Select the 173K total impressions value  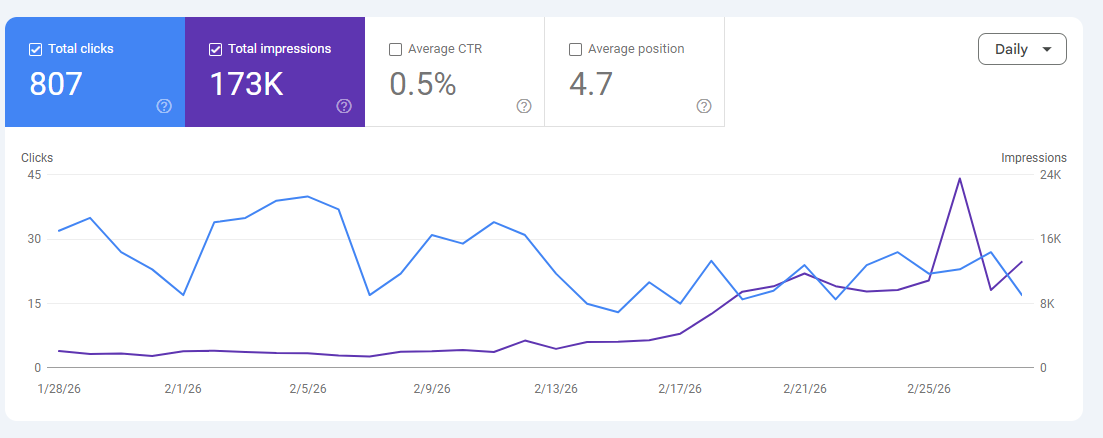(246, 84)
